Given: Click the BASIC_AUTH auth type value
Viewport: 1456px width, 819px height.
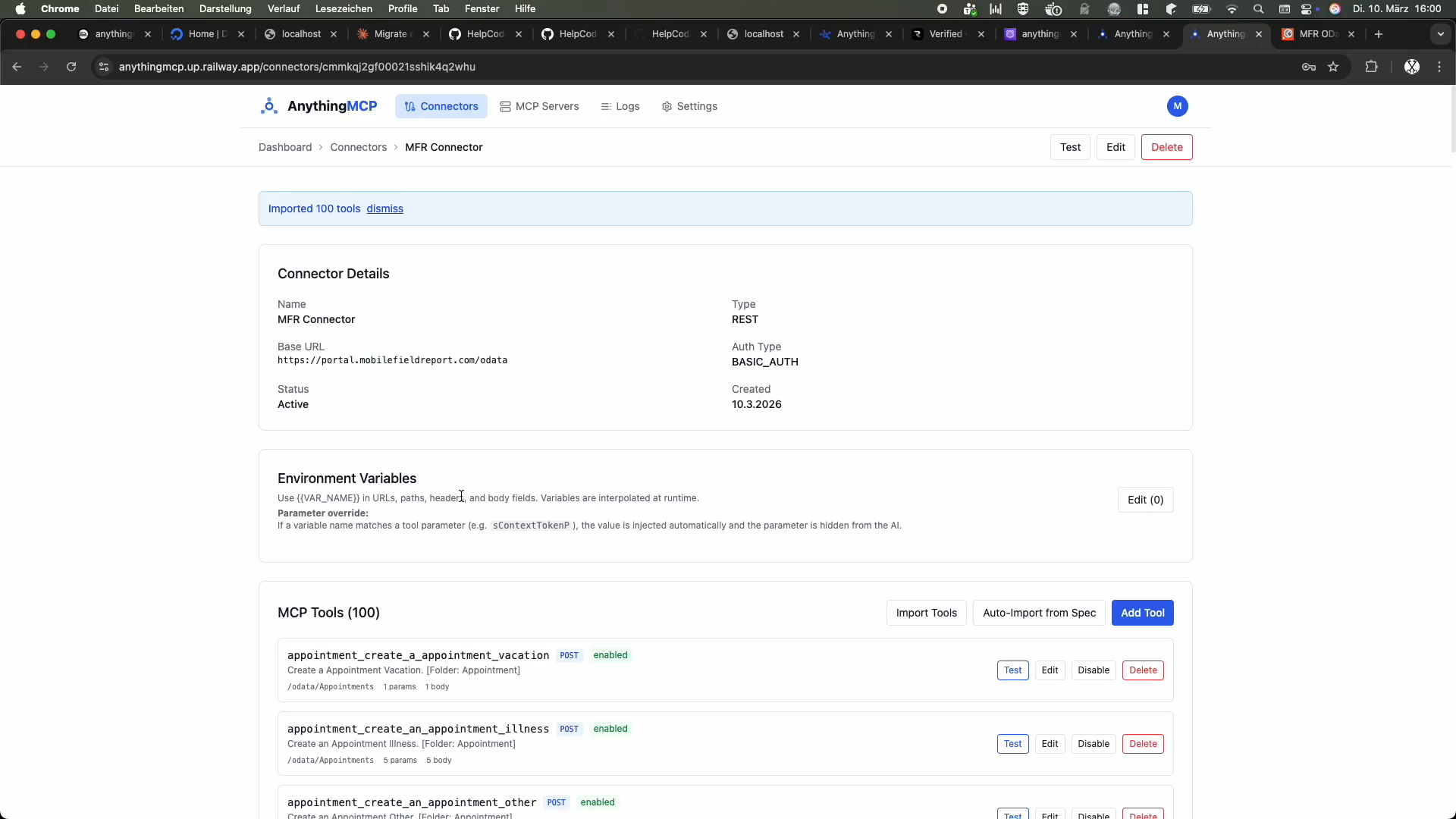Looking at the screenshot, I should point(764,362).
